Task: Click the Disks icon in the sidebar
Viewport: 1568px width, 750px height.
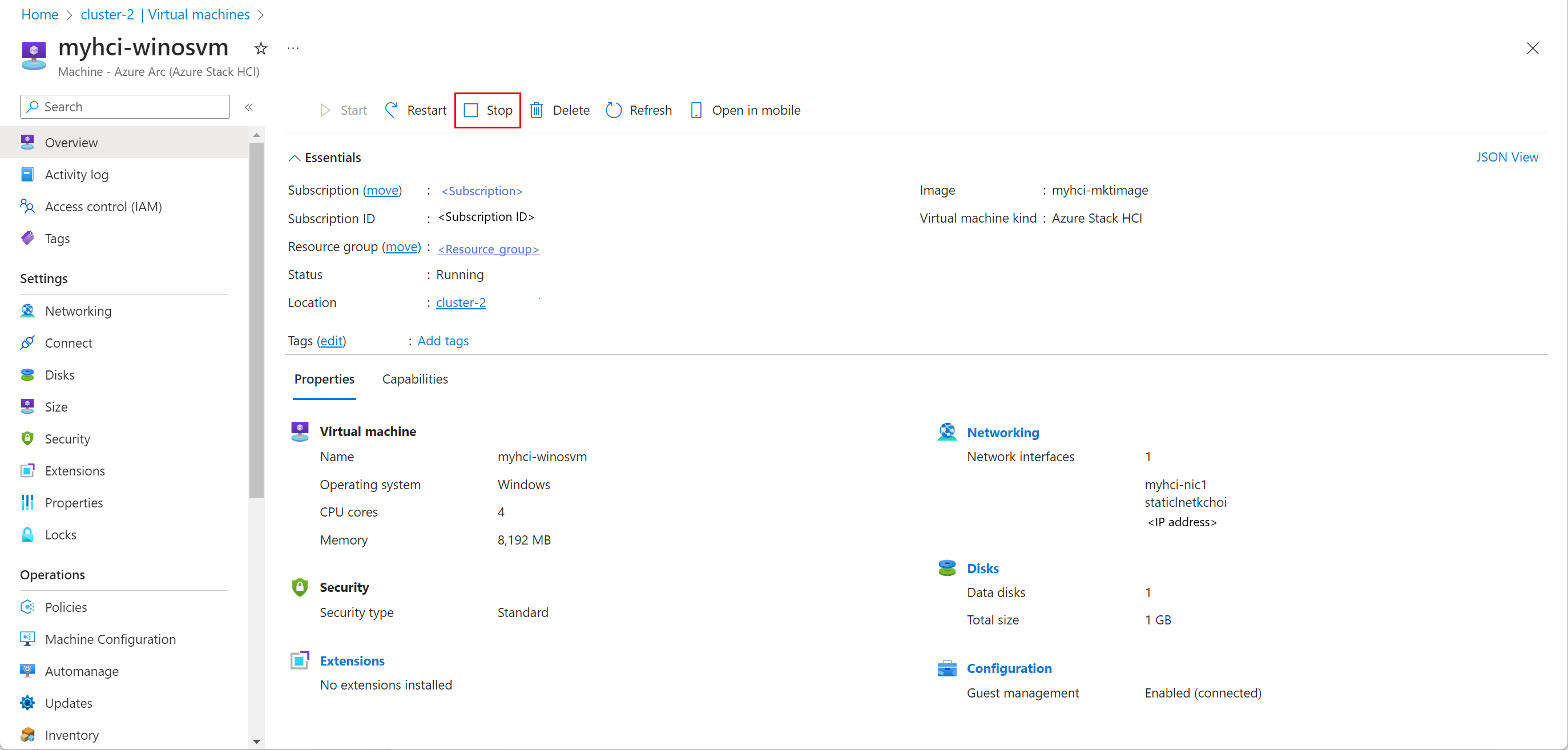Action: pyautogui.click(x=27, y=375)
